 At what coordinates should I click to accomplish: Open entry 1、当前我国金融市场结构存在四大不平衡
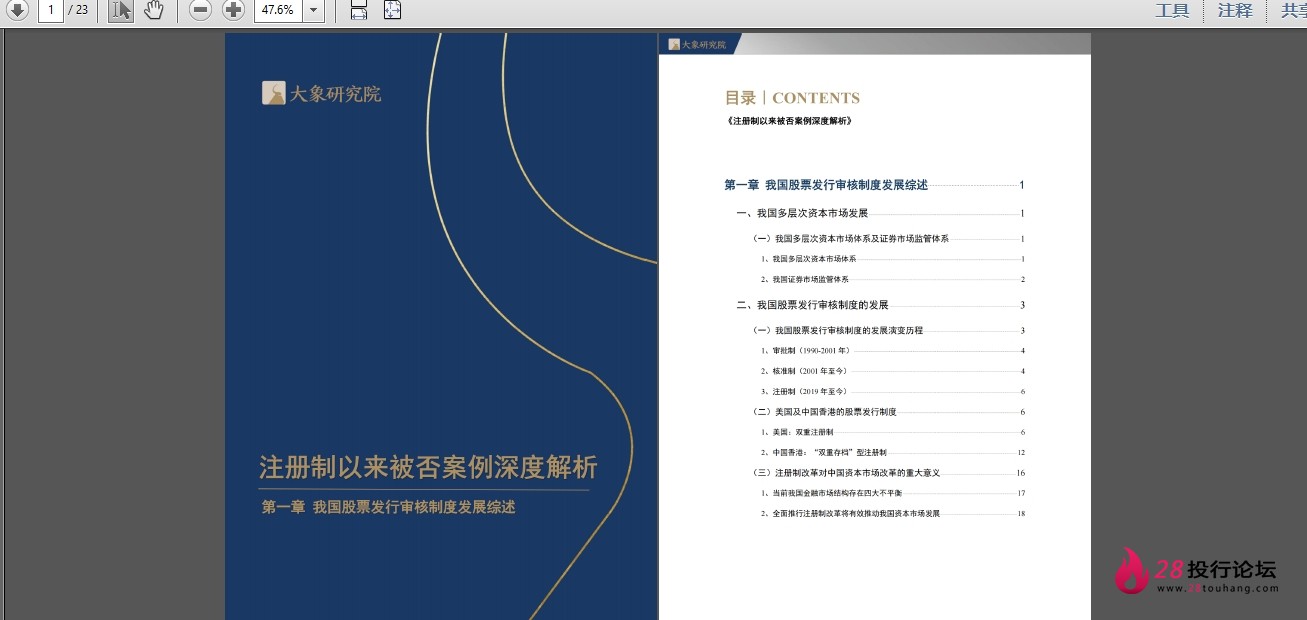[x=892, y=493]
